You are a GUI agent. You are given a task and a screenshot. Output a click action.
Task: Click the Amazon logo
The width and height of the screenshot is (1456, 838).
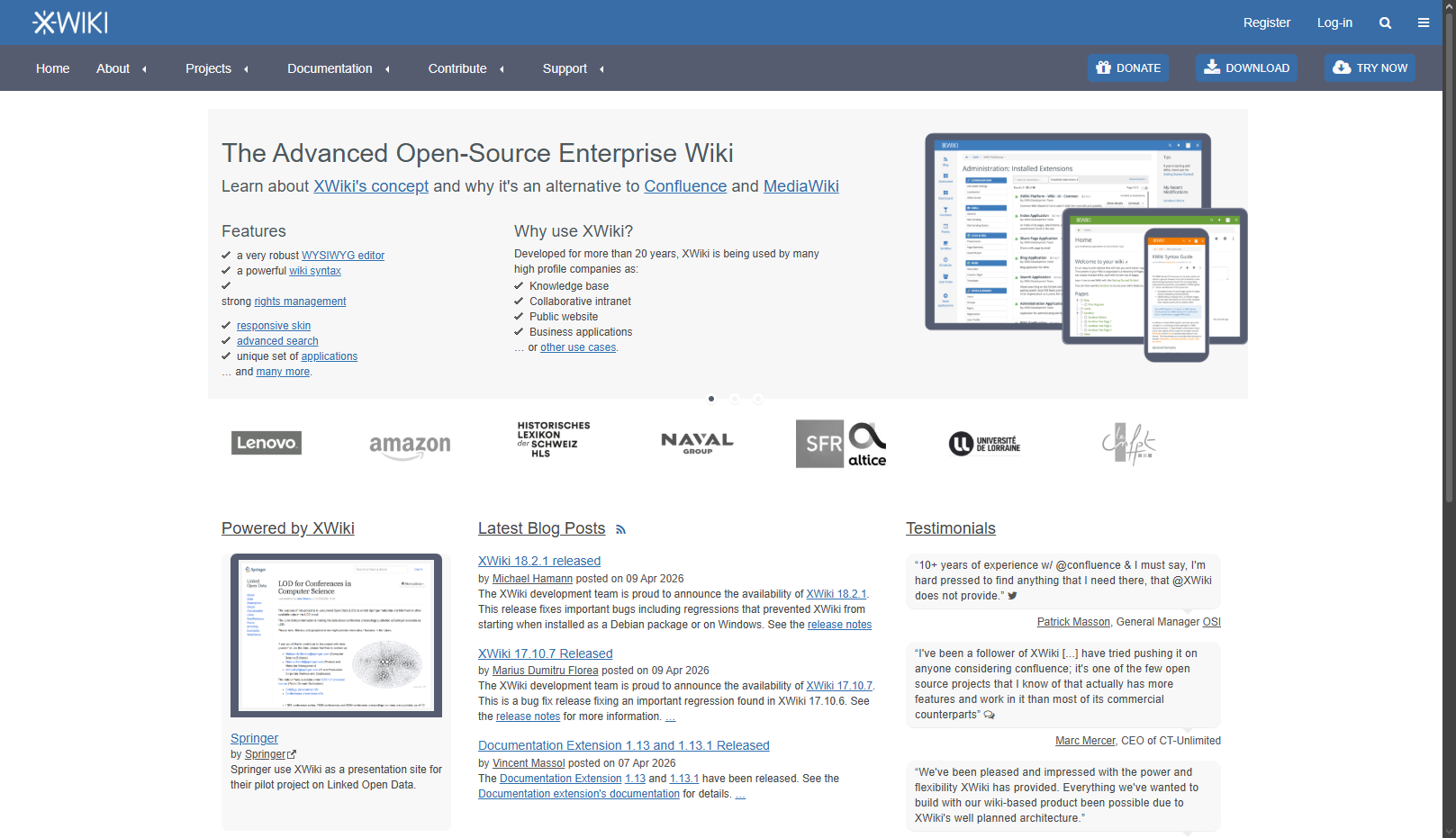pos(410,446)
